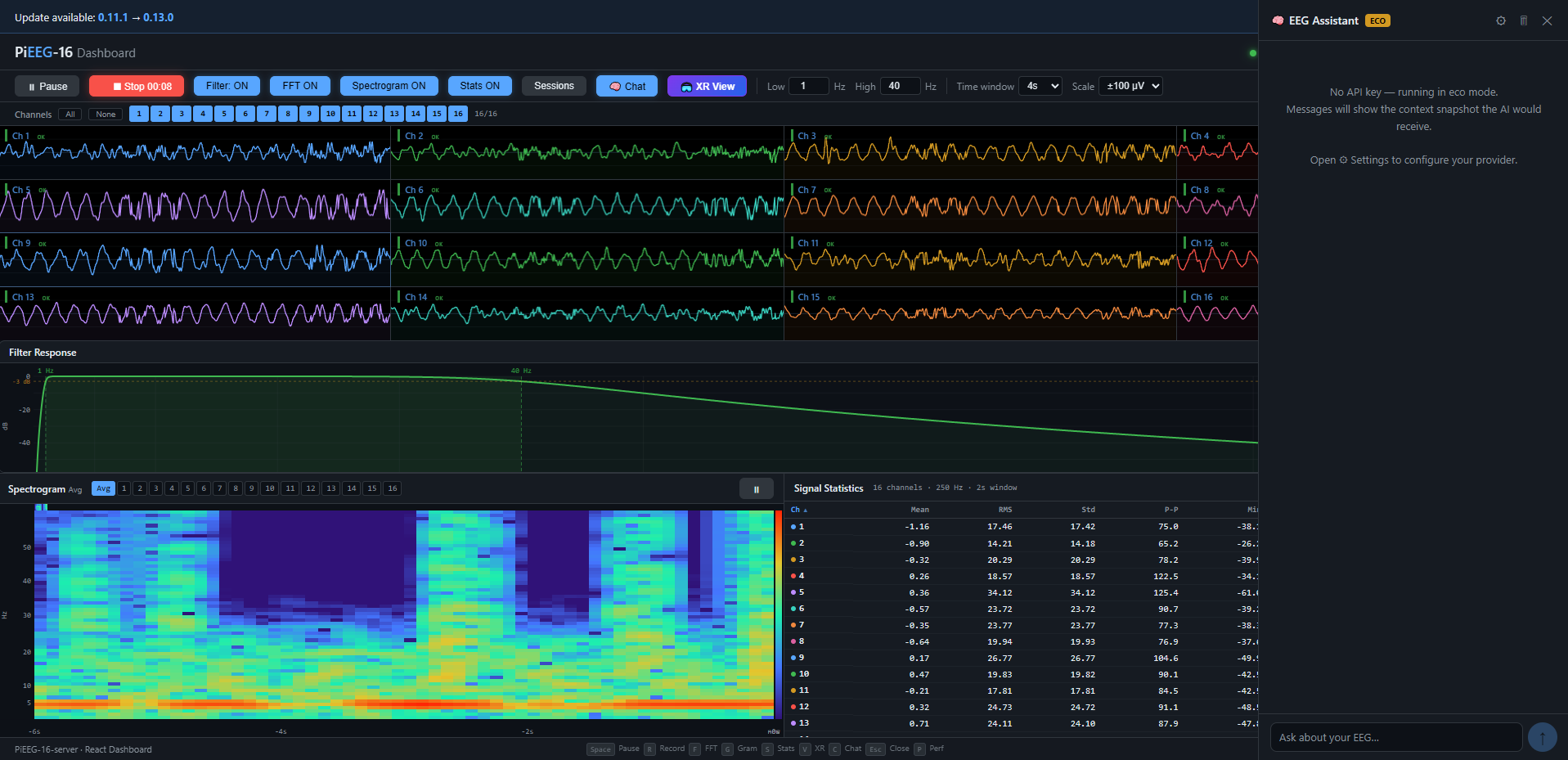Viewport: 1568px width, 760px height.
Task: Click the Ask about your EEG input
Action: point(1395,737)
